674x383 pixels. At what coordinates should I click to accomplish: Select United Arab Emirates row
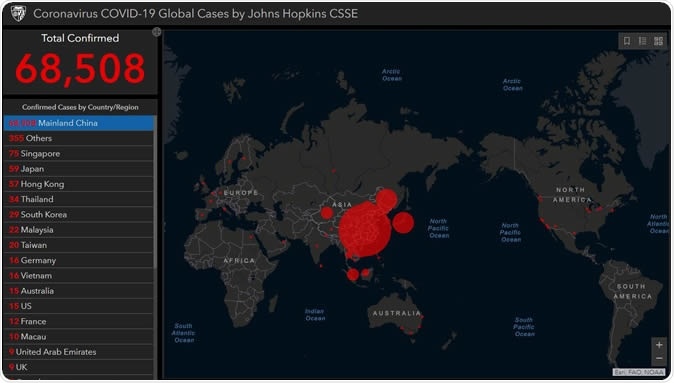coord(79,352)
